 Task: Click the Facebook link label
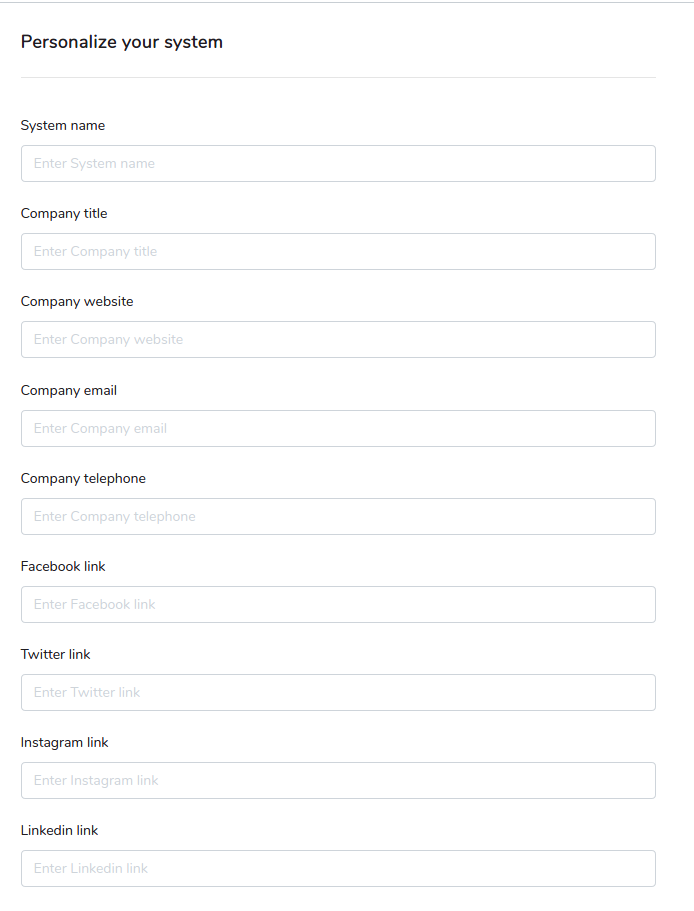coord(63,566)
